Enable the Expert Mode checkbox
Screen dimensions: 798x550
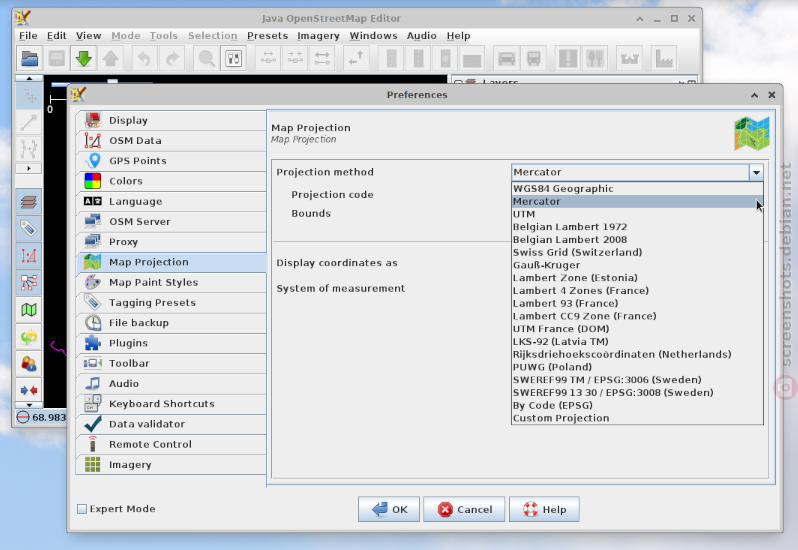82,509
